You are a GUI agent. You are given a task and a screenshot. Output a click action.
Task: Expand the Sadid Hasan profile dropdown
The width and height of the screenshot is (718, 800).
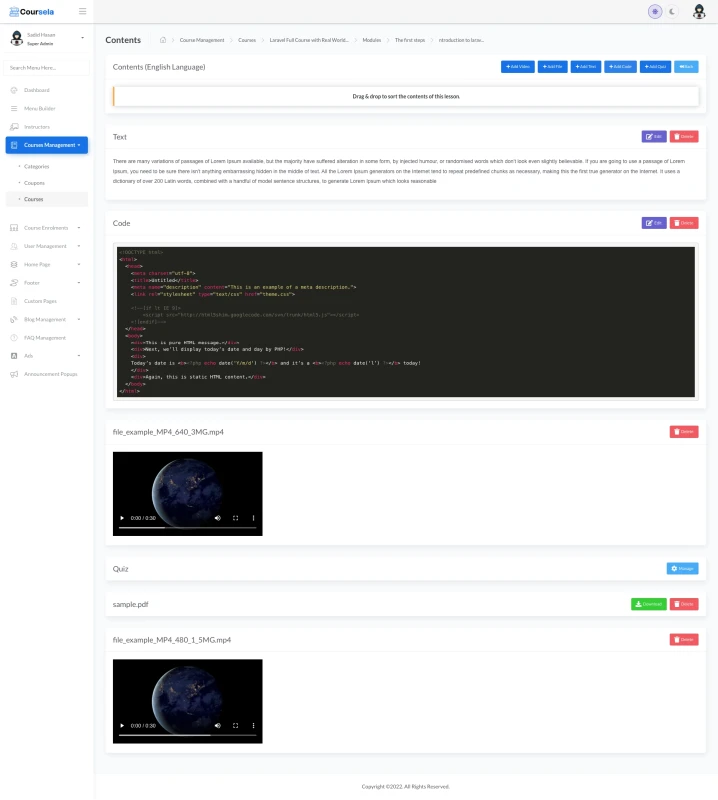80,39
